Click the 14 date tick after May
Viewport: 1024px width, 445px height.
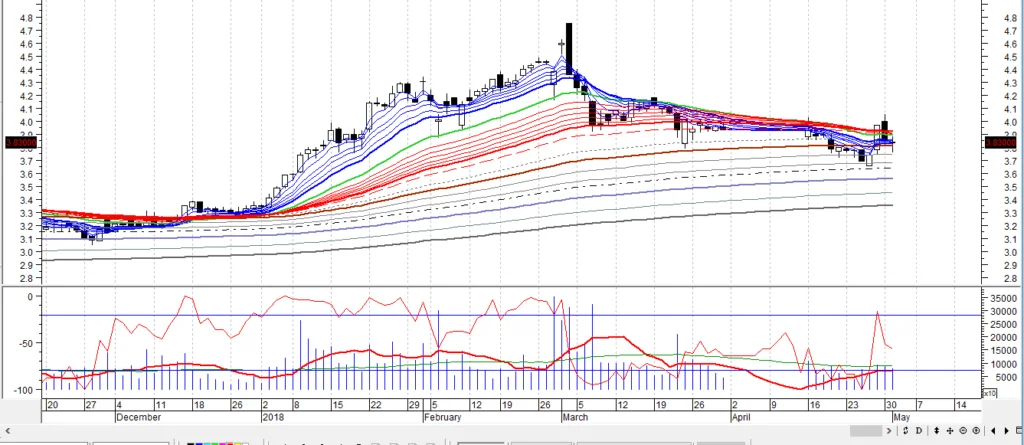(960, 405)
